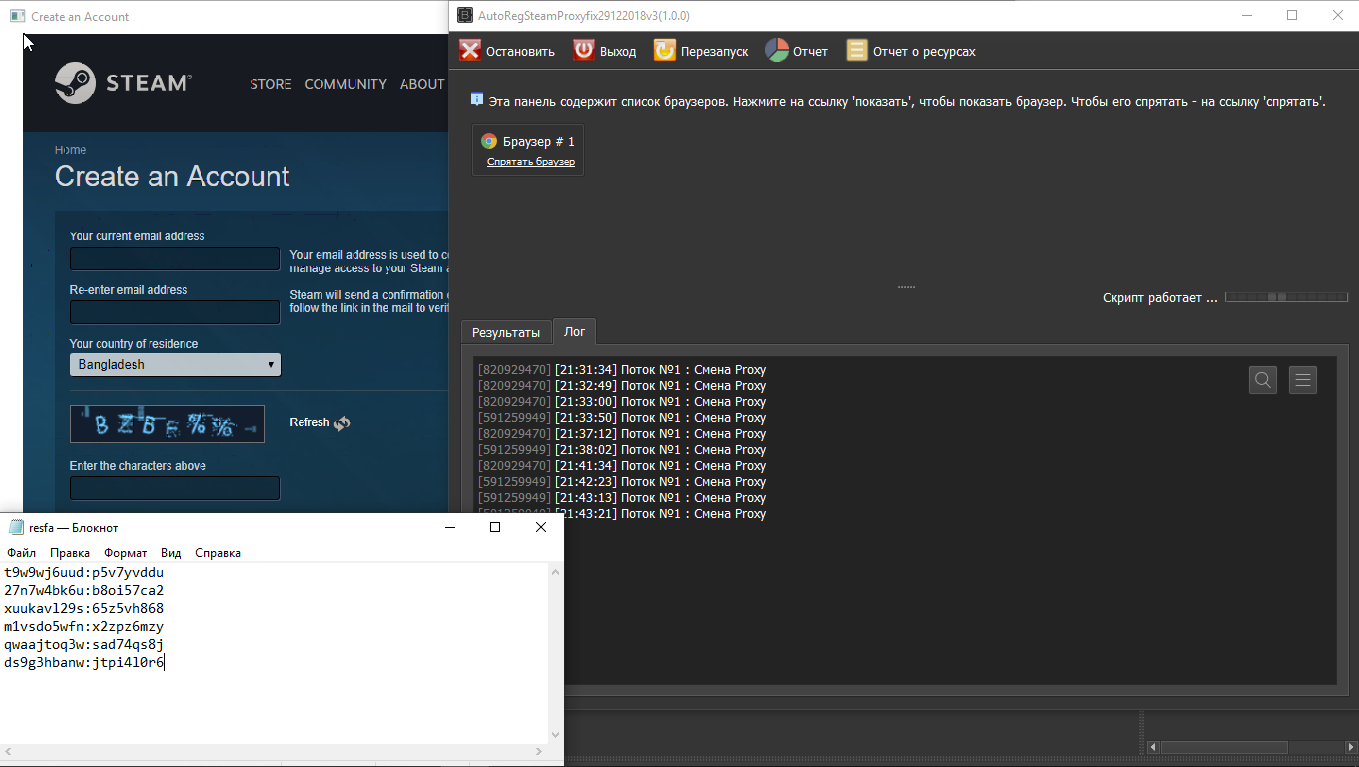Click the log entry at 21:38:02
Screen dimensions: 1359x767
(622, 450)
